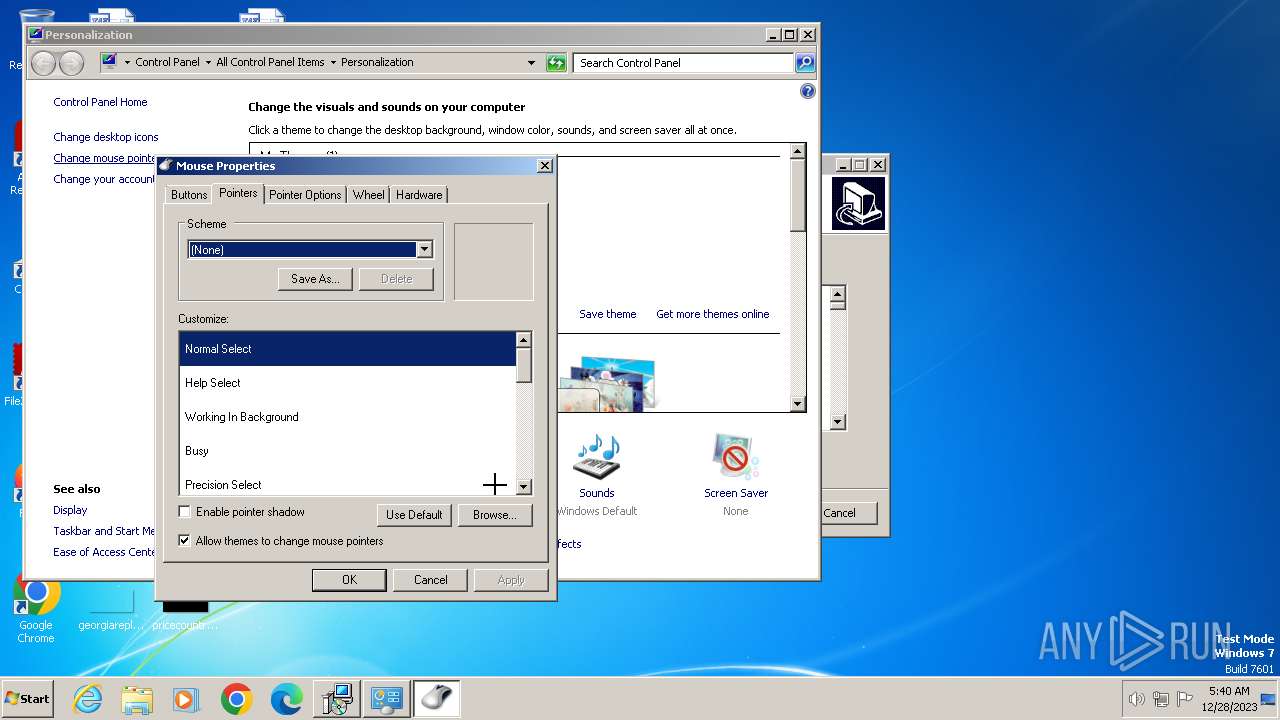Confirm Mouse Properties with OK

click(349, 580)
